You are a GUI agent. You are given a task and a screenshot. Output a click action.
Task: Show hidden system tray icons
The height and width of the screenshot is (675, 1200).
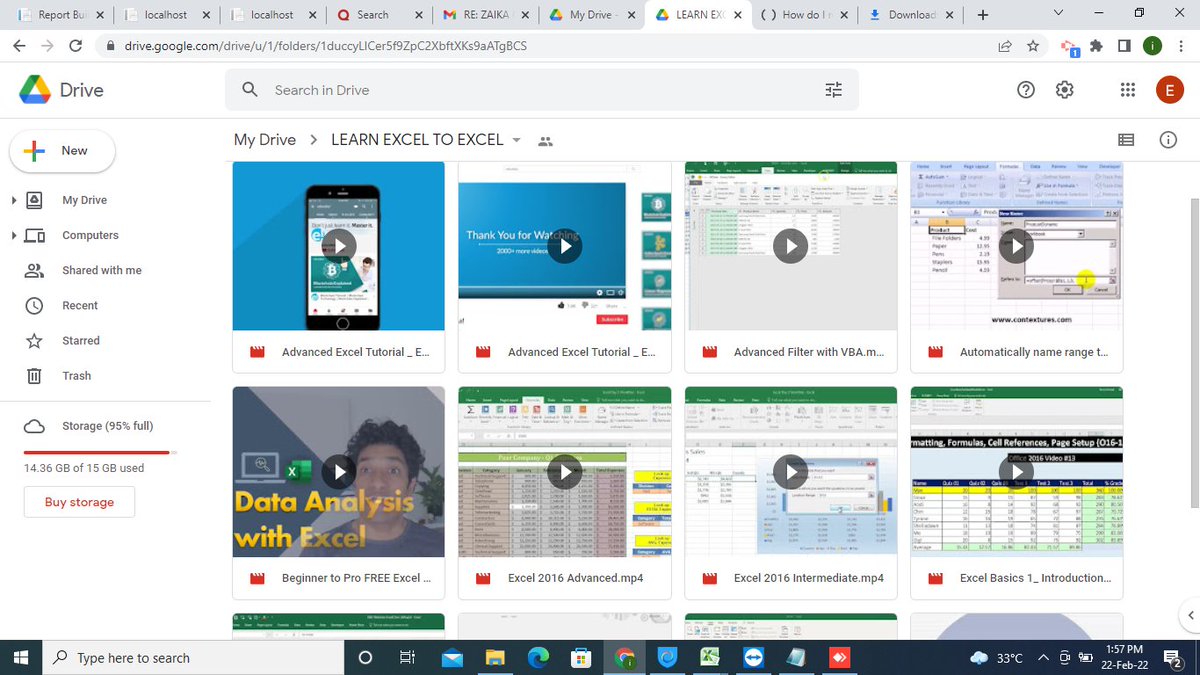pos(1043,657)
